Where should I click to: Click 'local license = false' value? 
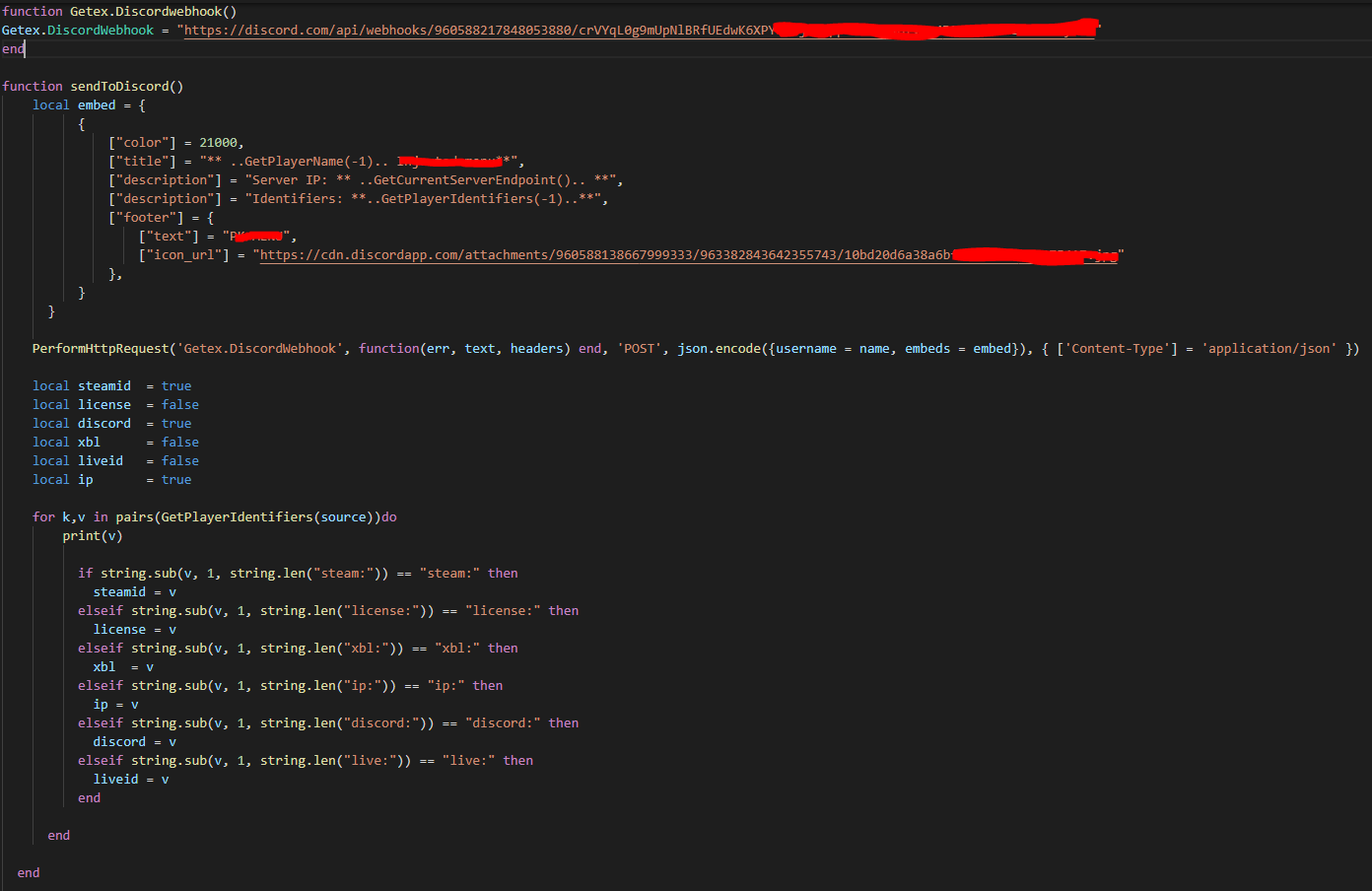pos(180,405)
